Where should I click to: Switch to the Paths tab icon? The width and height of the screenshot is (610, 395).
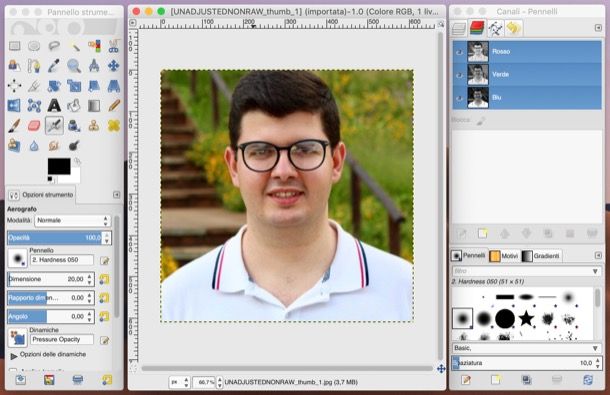point(495,28)
